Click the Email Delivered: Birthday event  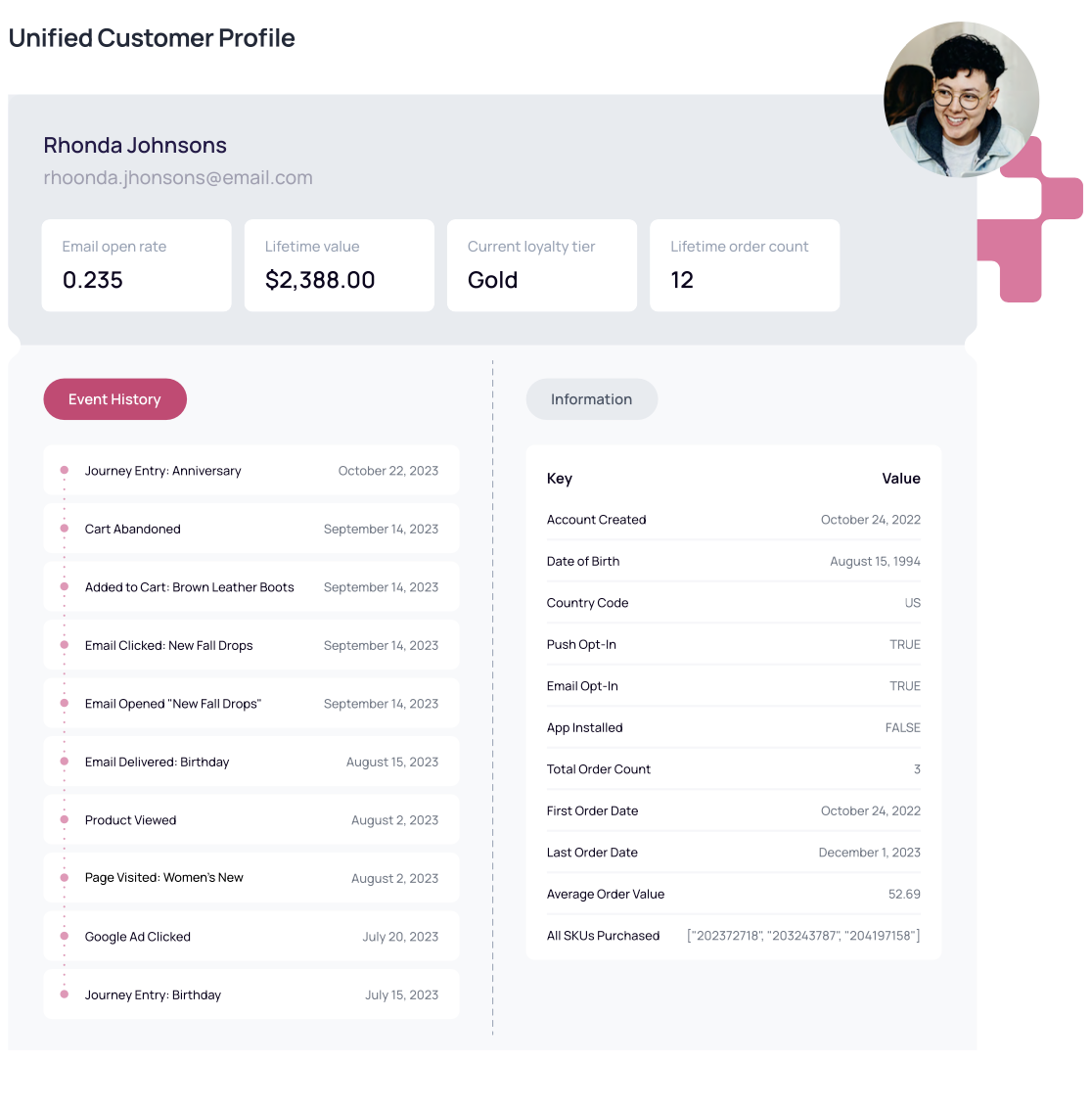[x=251, y=762]
